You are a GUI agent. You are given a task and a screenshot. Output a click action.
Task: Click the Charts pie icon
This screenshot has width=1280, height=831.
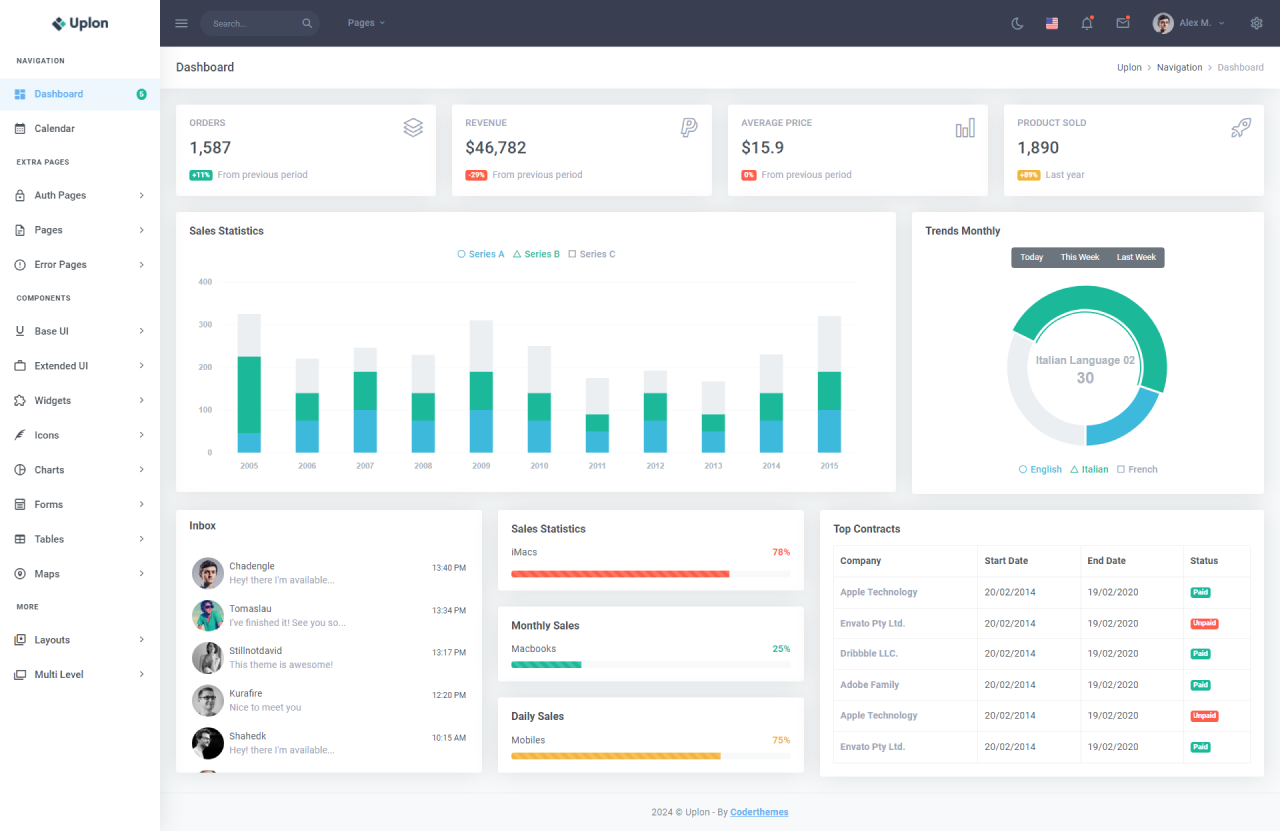(x=20, y=470)
